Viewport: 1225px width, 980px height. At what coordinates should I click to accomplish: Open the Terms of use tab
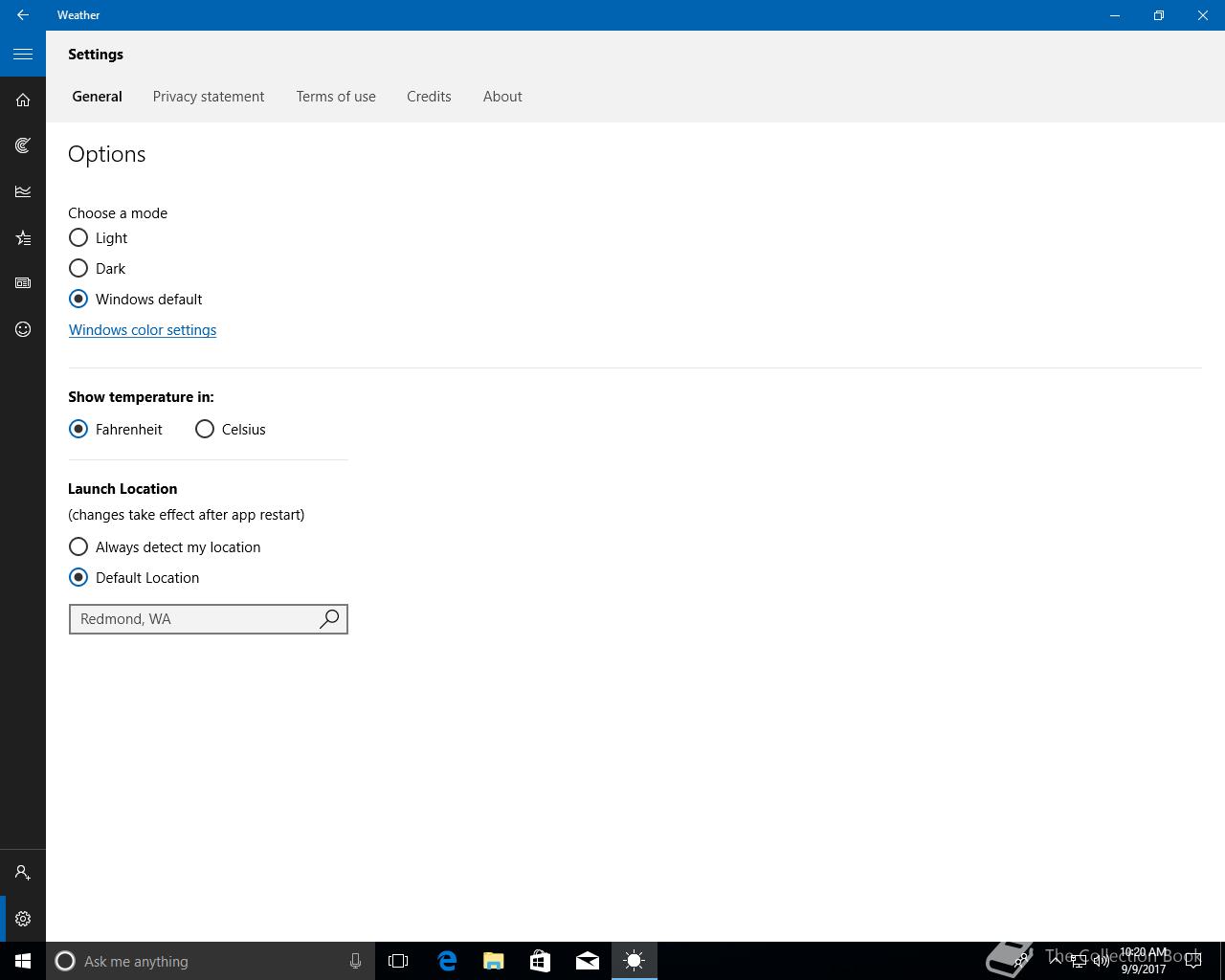click(x=336, y=97)
